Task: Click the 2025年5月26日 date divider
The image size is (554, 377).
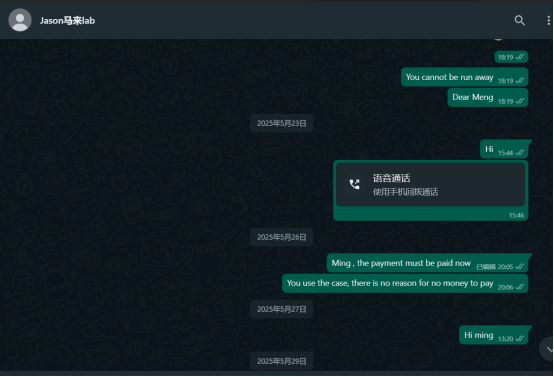Action: (282, 237)
